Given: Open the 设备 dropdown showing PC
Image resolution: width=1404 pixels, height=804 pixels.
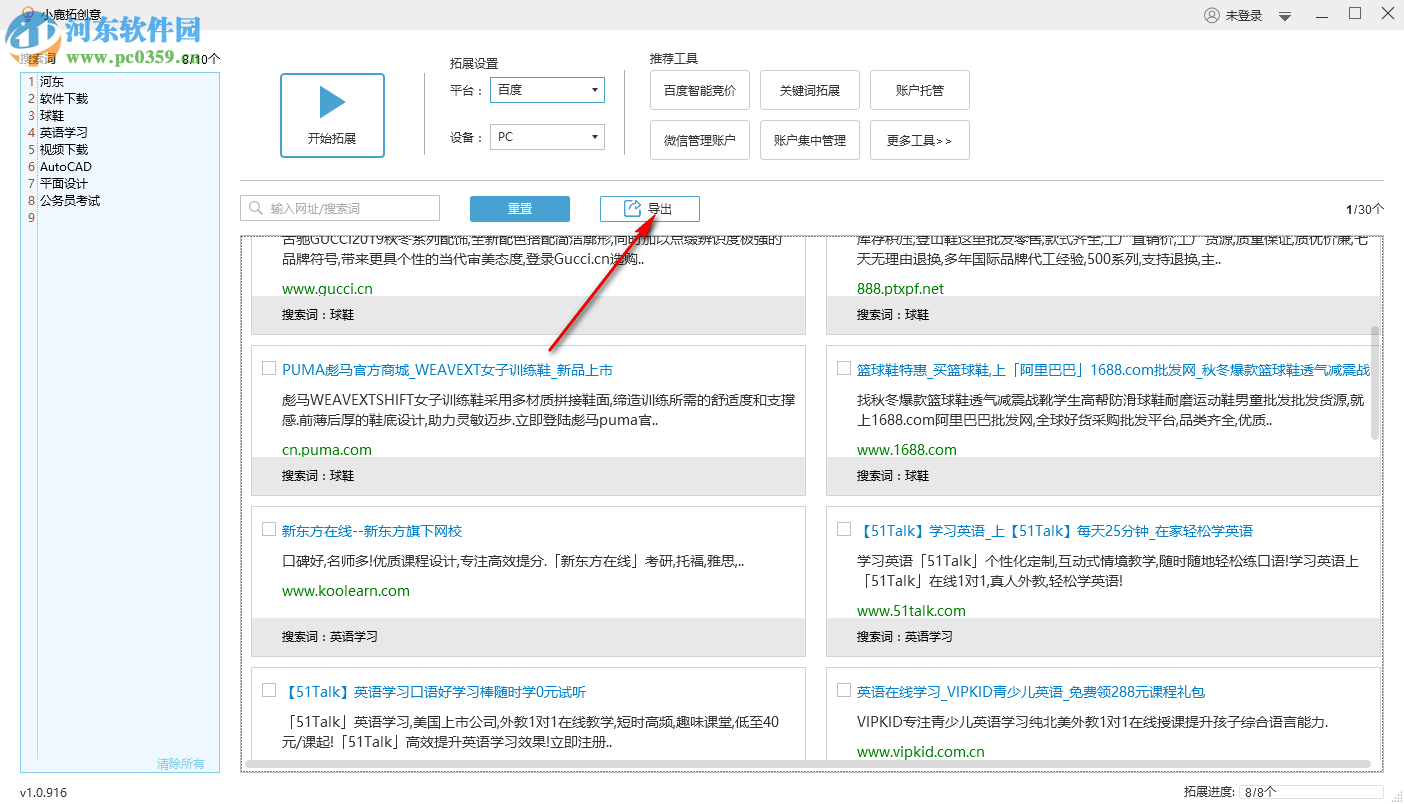Looking at the screenshot, I should coord(547,137).
